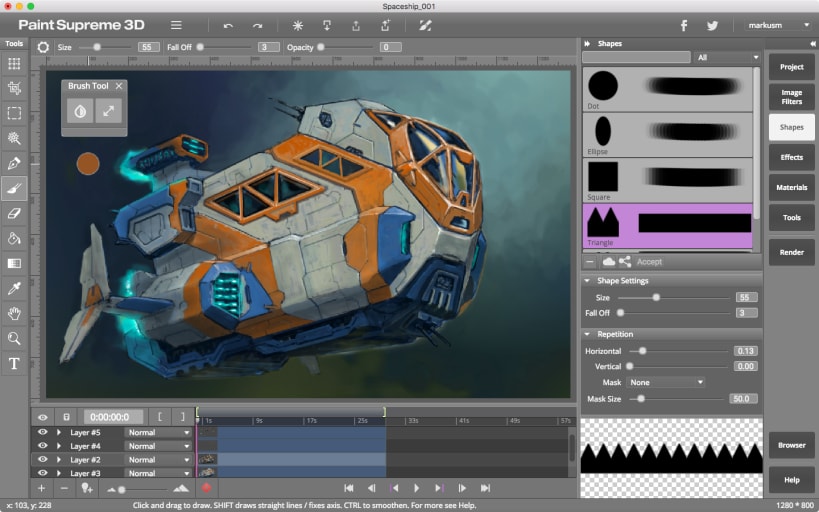Switch to the Materials panel tab

click(x=791, y=187)
